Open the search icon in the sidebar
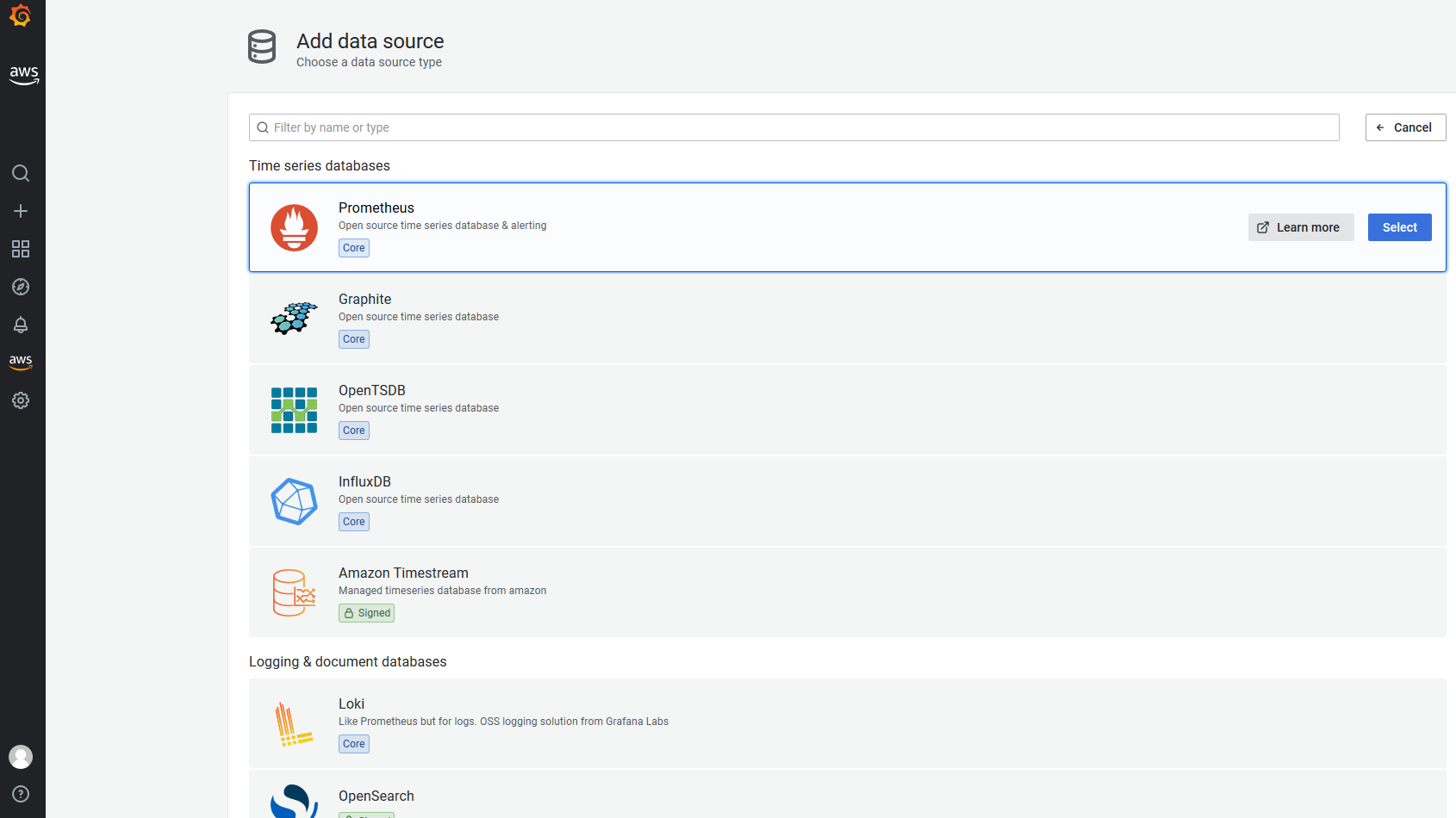The width and height of the screenshot is (1456, 818). [21, 173]
